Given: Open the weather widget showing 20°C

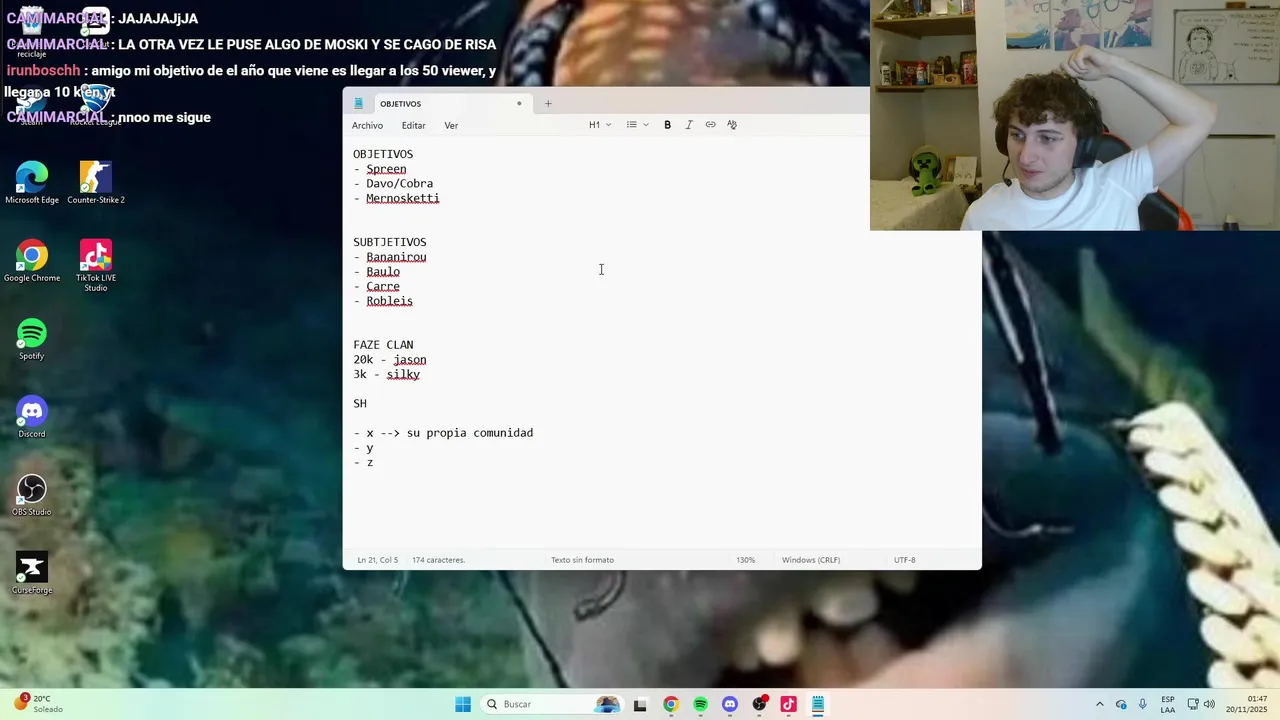Looking at the screenshot, I should pos(40,704).
